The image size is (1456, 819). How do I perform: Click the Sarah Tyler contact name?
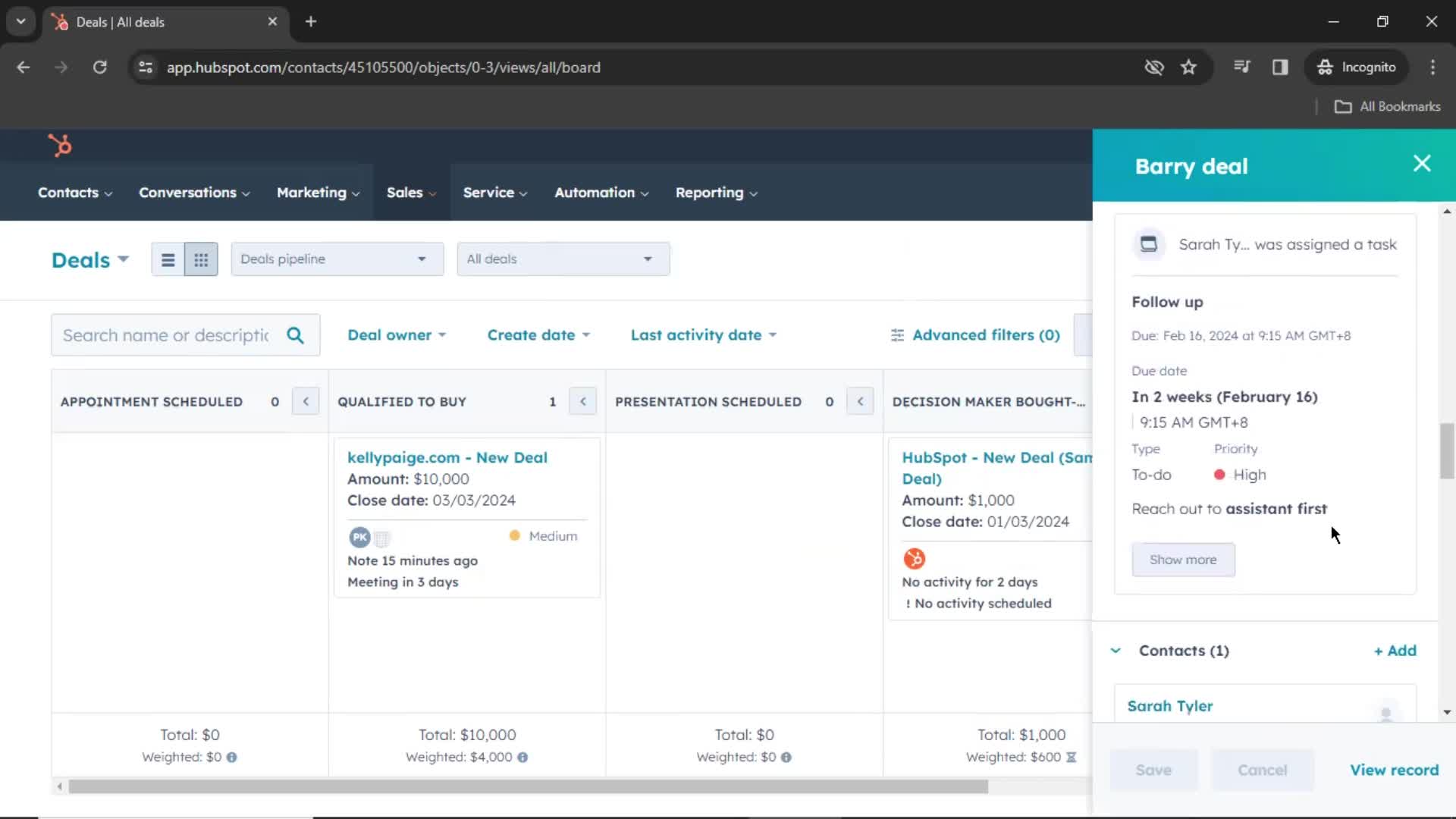point(1170,705)
